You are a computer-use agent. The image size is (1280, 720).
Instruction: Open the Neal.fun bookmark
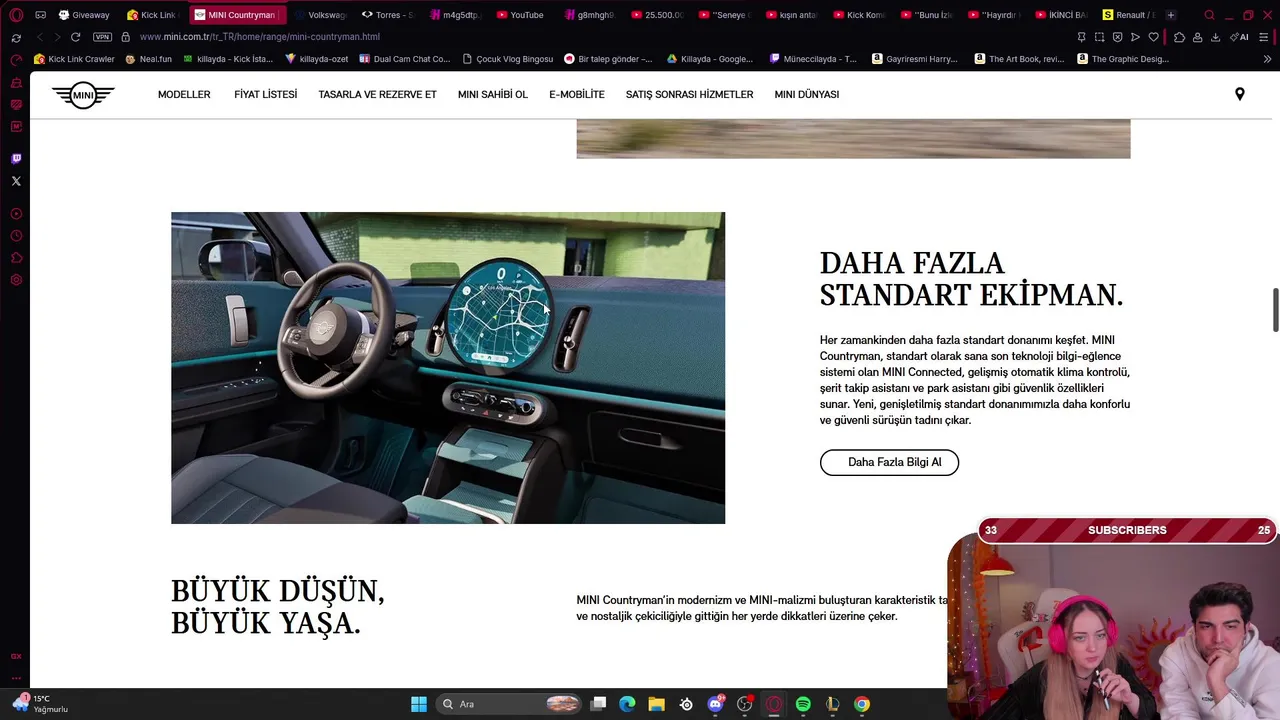tap(148, 59)
